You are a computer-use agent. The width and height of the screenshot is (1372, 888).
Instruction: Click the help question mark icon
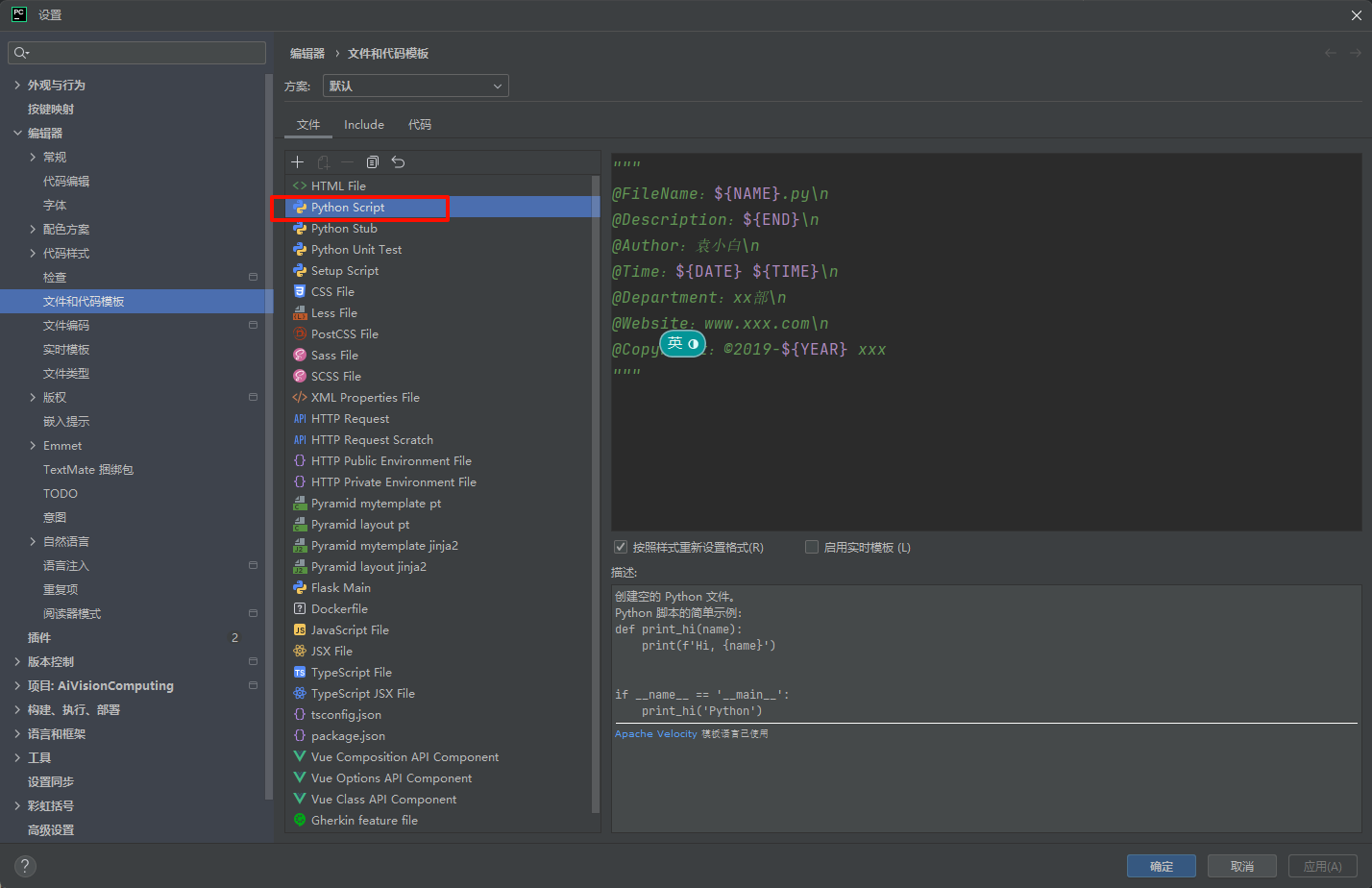pos(26,866)
